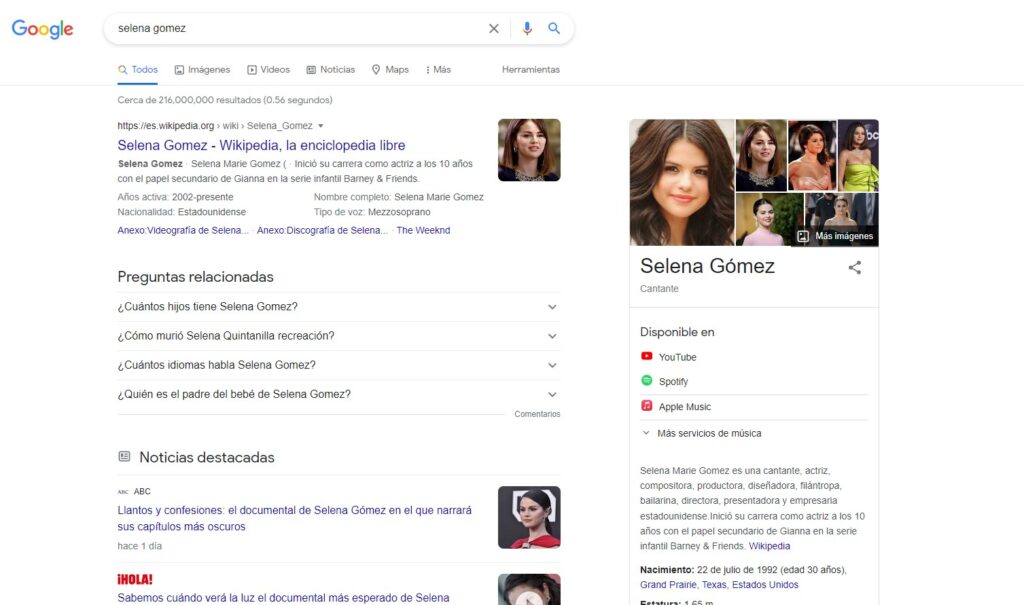Click the HOLA article video thumbnail
The height and width of the screenshot is (605, 1024).
point(529,589)
